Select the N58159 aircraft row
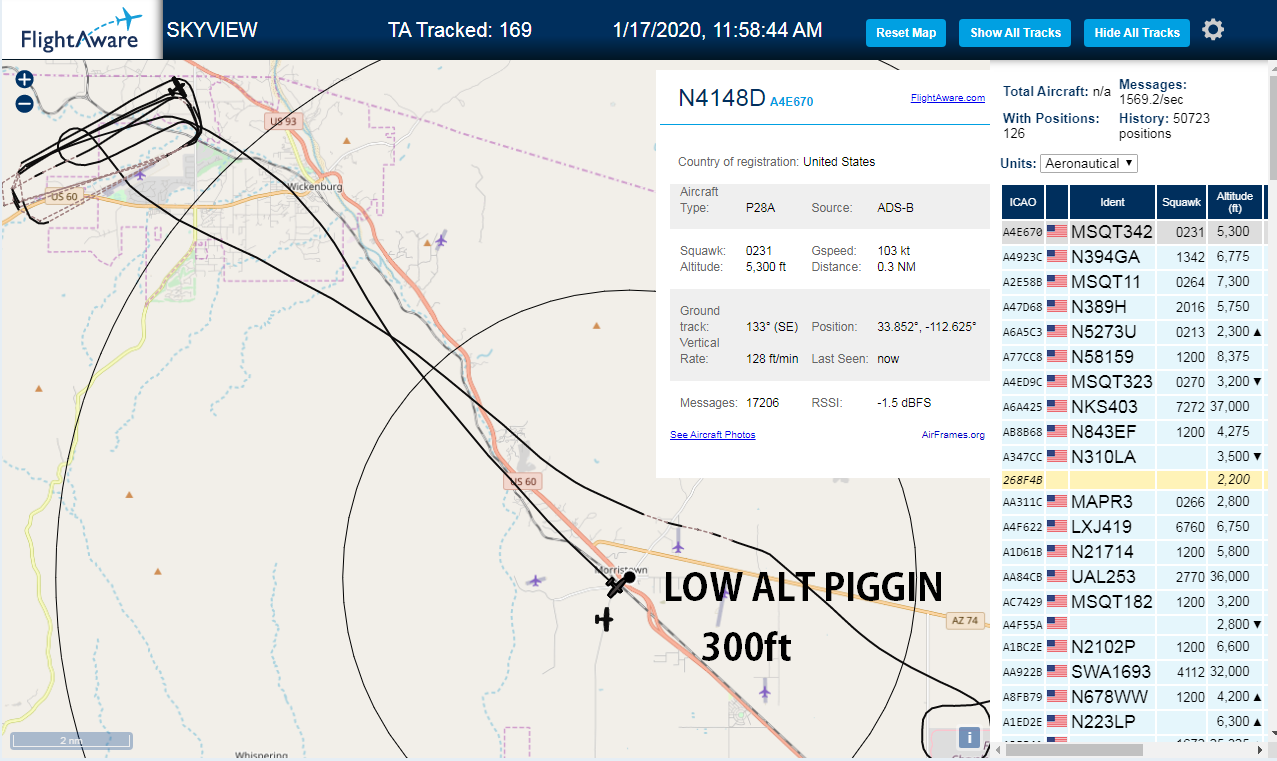The width and height of the screenshot is (1277, 761). pos(1133,356)
